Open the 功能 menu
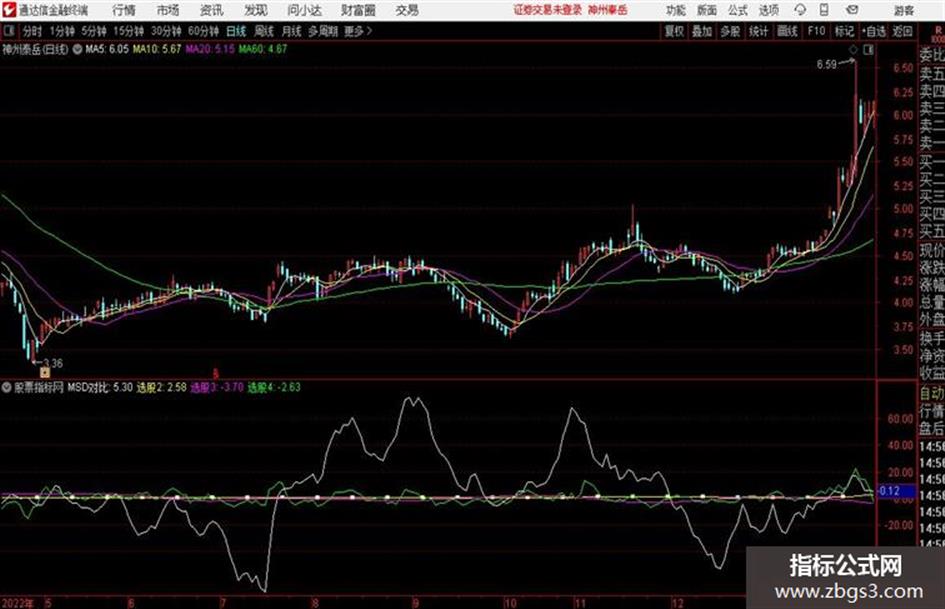Screen dimensions: 945x609 [x=676, y=10]
